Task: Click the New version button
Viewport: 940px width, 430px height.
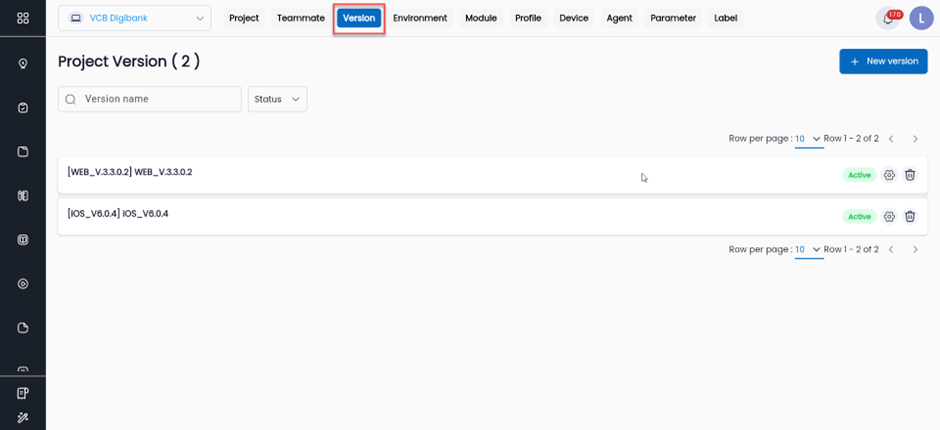Action: [883, 61]
